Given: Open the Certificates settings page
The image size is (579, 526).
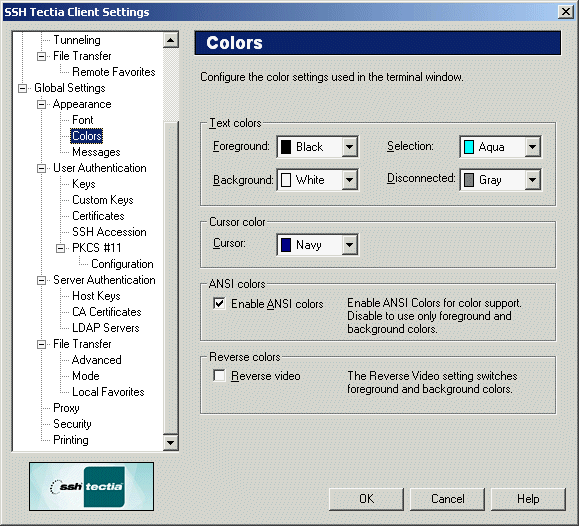Looking at the screenshot, I should (x=98, y=216).
